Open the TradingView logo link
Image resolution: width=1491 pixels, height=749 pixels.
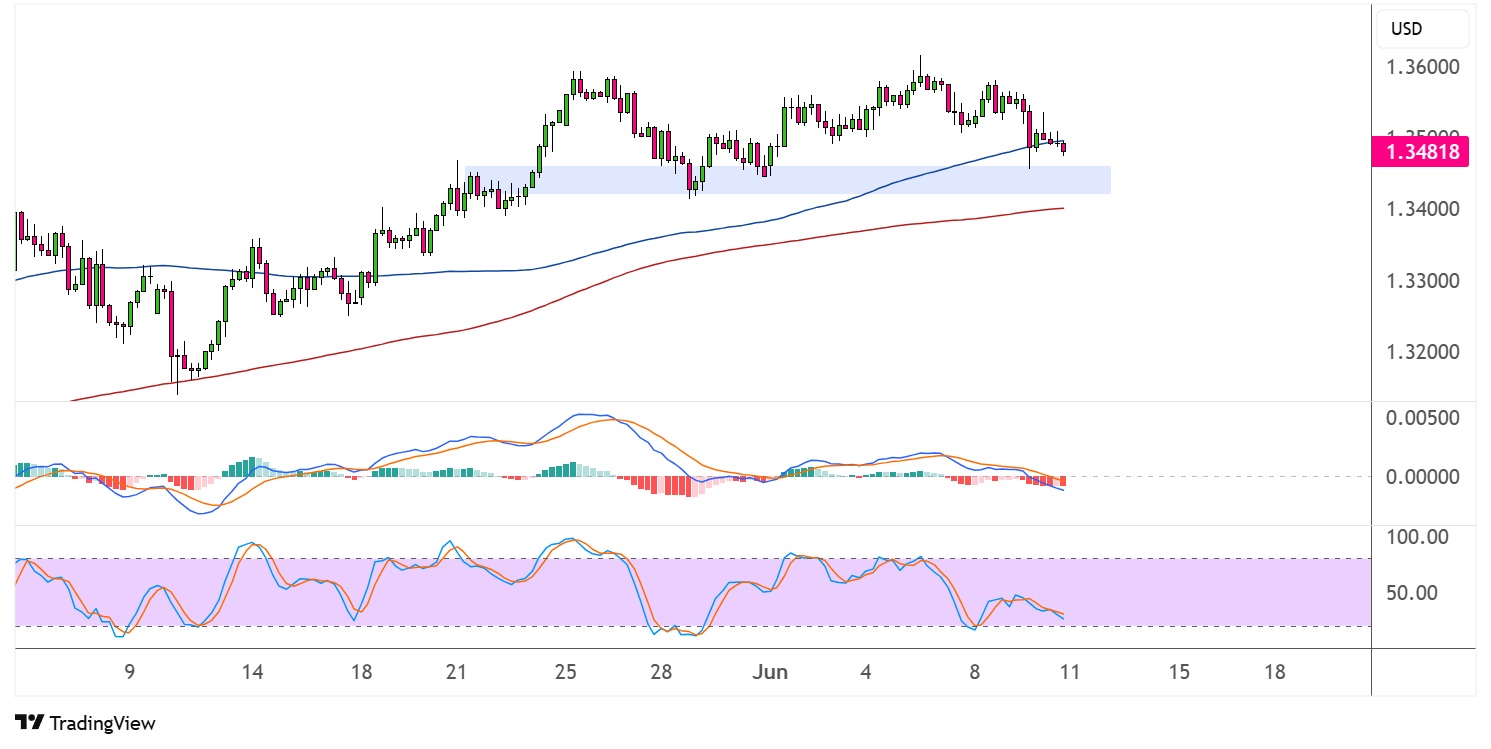click(86, 723)
